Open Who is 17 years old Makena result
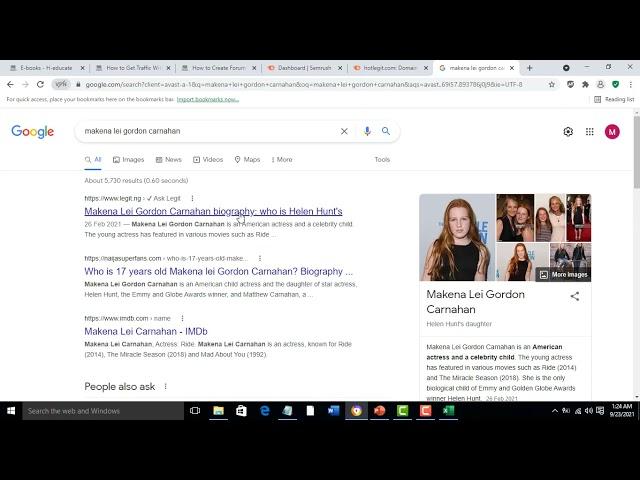640x480 pixels. [x=218, y=271]
